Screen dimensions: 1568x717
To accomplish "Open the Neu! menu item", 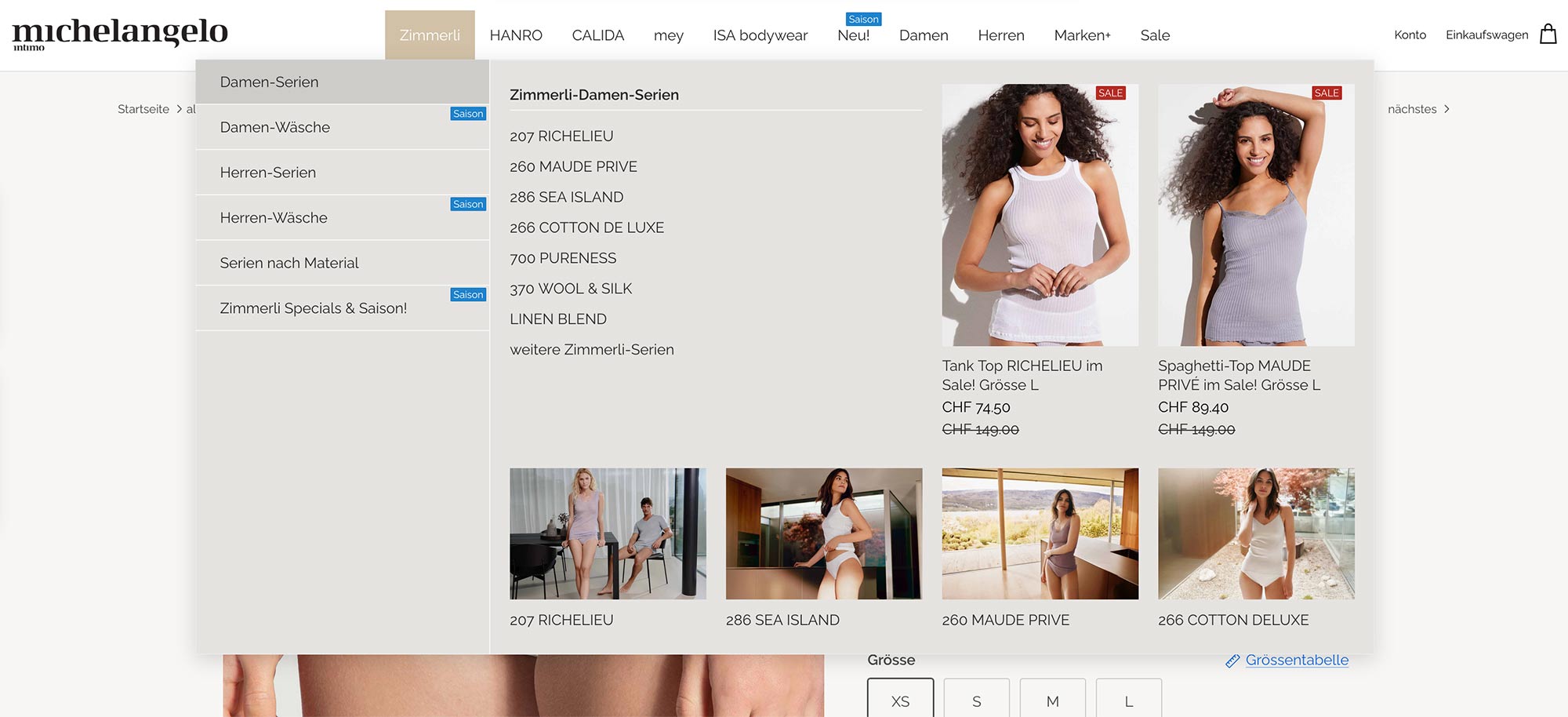I will click(x=854, y=35).
